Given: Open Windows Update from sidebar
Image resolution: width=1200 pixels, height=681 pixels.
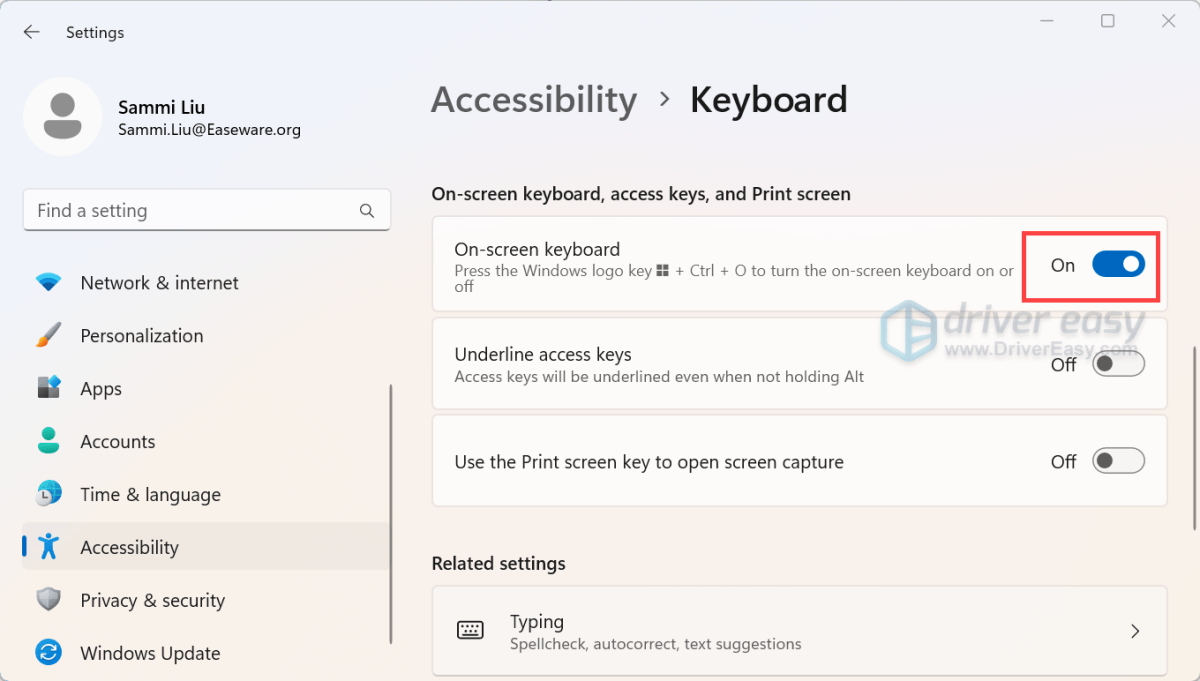Looking at the screenshot, I should click(x=150, y=653).
